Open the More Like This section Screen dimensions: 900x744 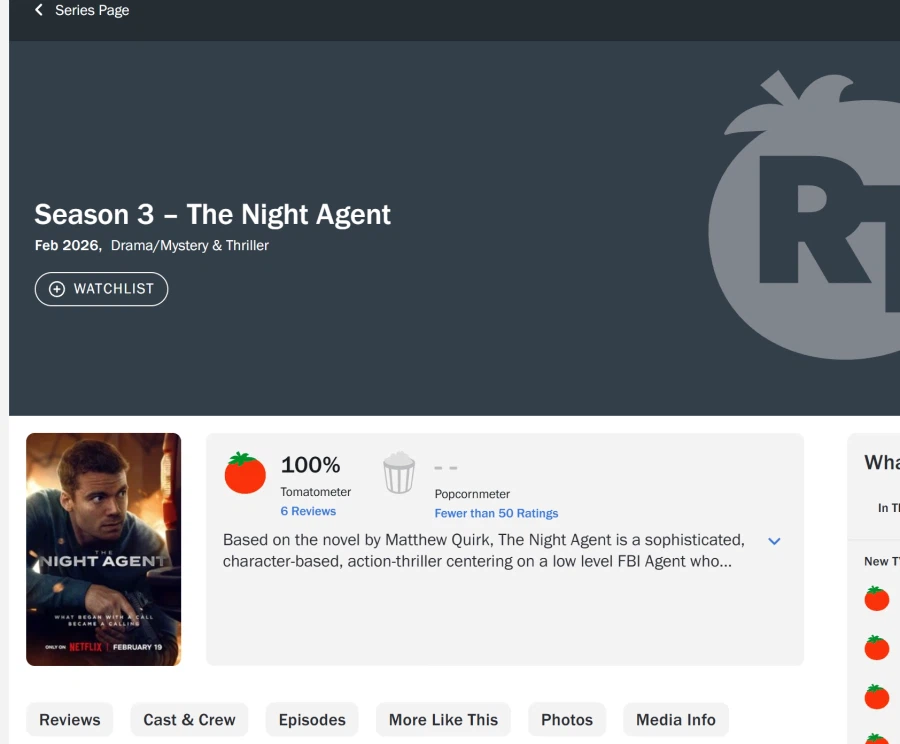[443, 720]
